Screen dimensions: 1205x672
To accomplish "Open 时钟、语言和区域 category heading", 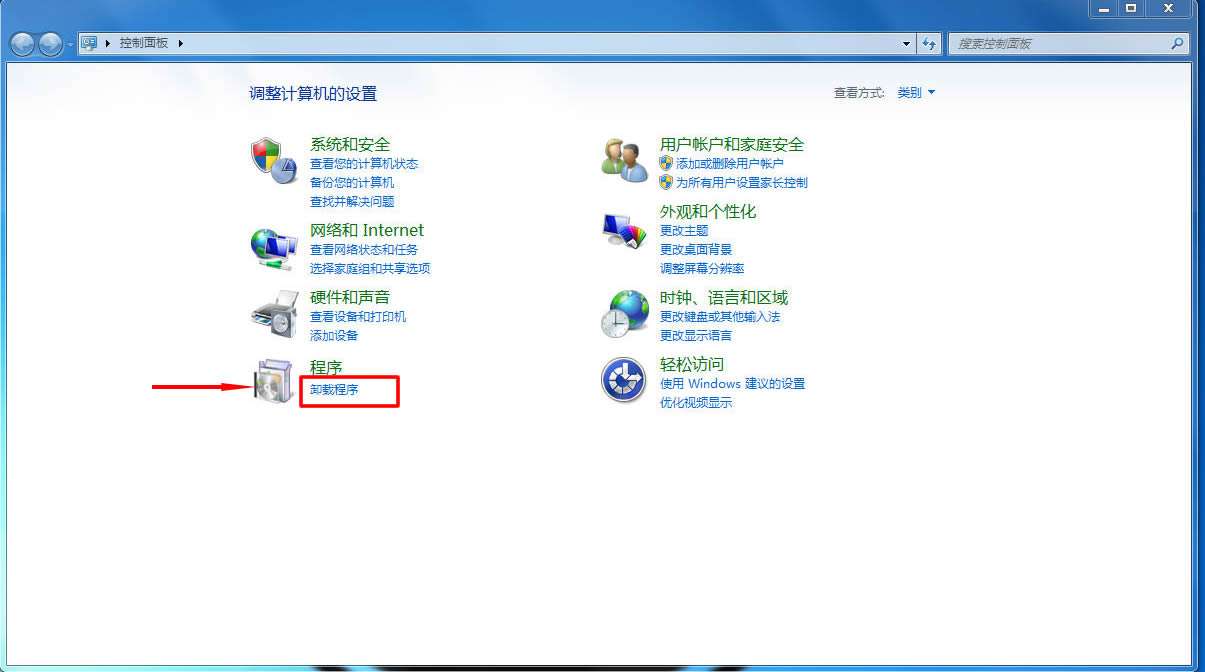I will tap(724, 297).
